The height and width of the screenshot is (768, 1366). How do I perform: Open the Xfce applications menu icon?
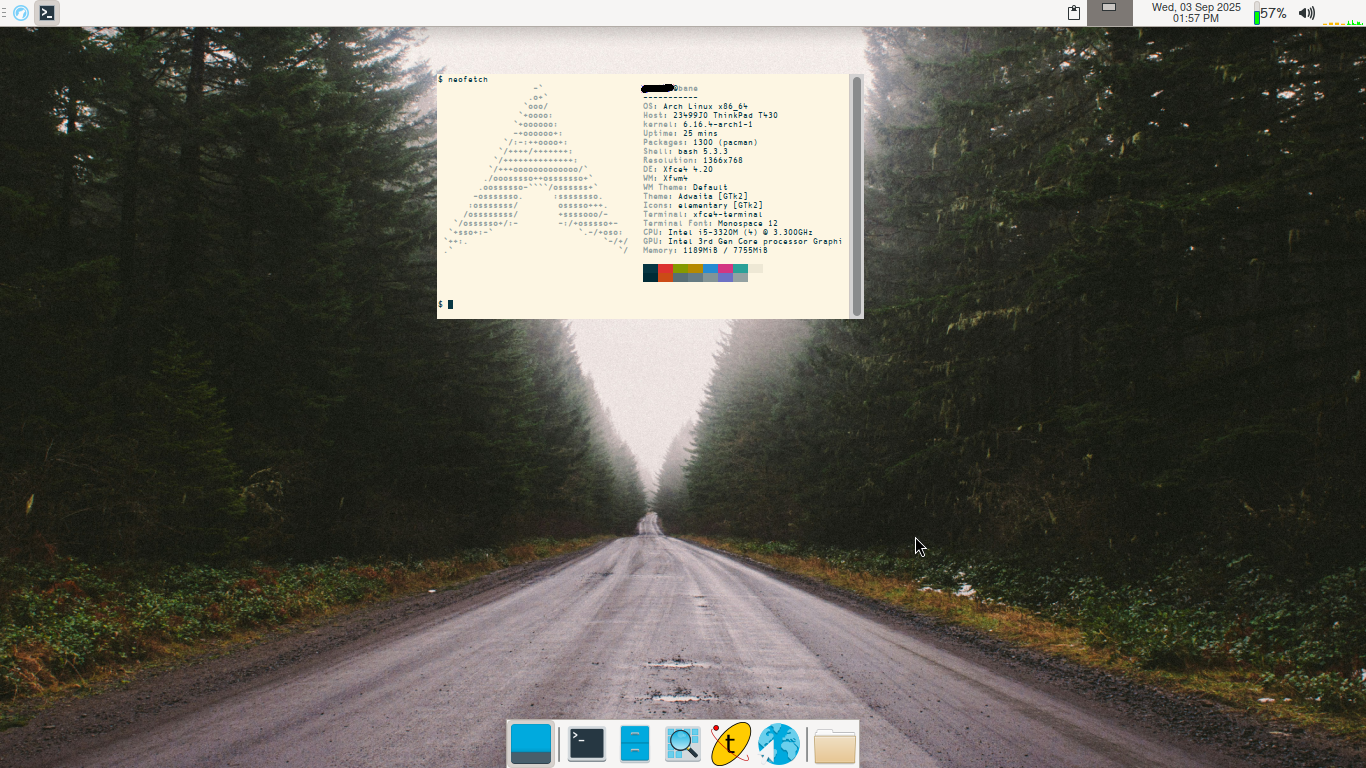(20, 13)
